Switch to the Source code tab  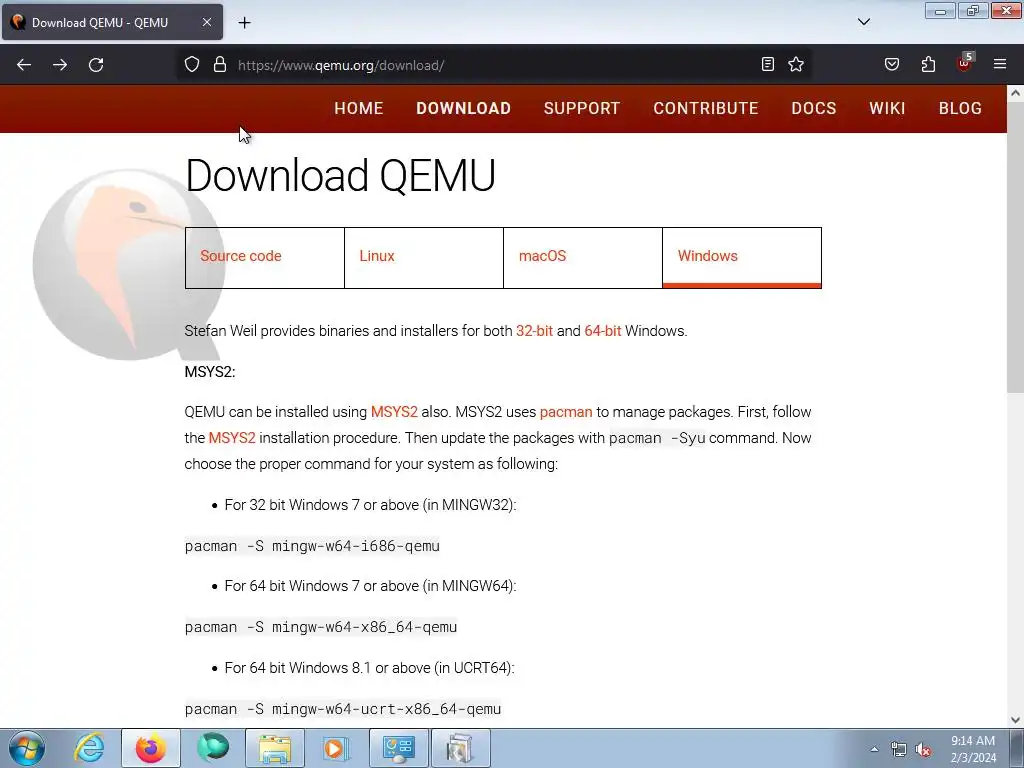tap(264, 257)
